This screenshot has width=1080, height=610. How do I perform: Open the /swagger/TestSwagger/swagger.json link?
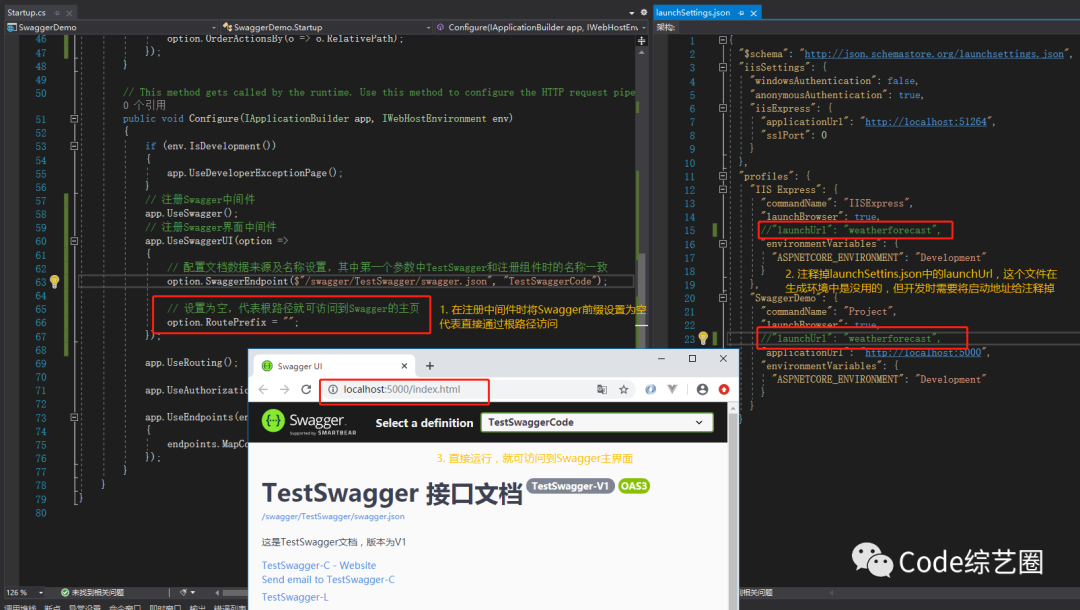[x=333, y=516]
